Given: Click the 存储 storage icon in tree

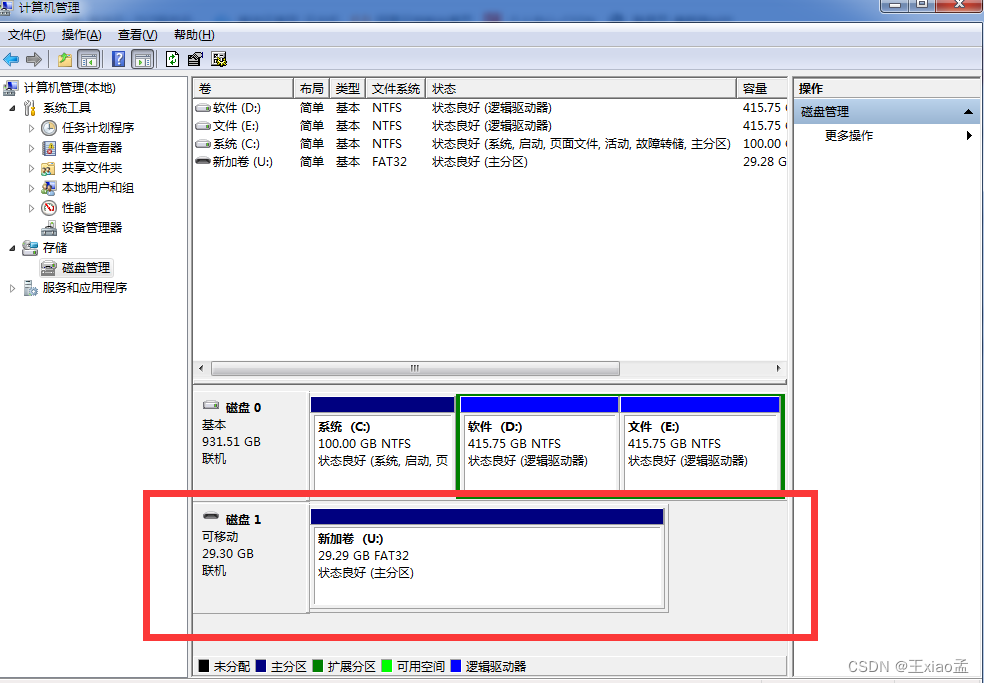Looking at the screenshot, I should pyautogui.click(x=29, y=248).
